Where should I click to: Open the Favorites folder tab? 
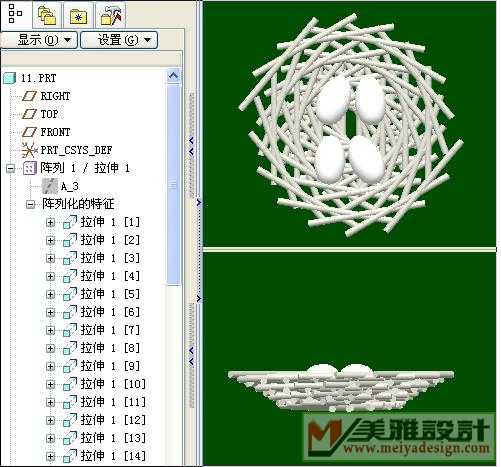click(79, 16)
